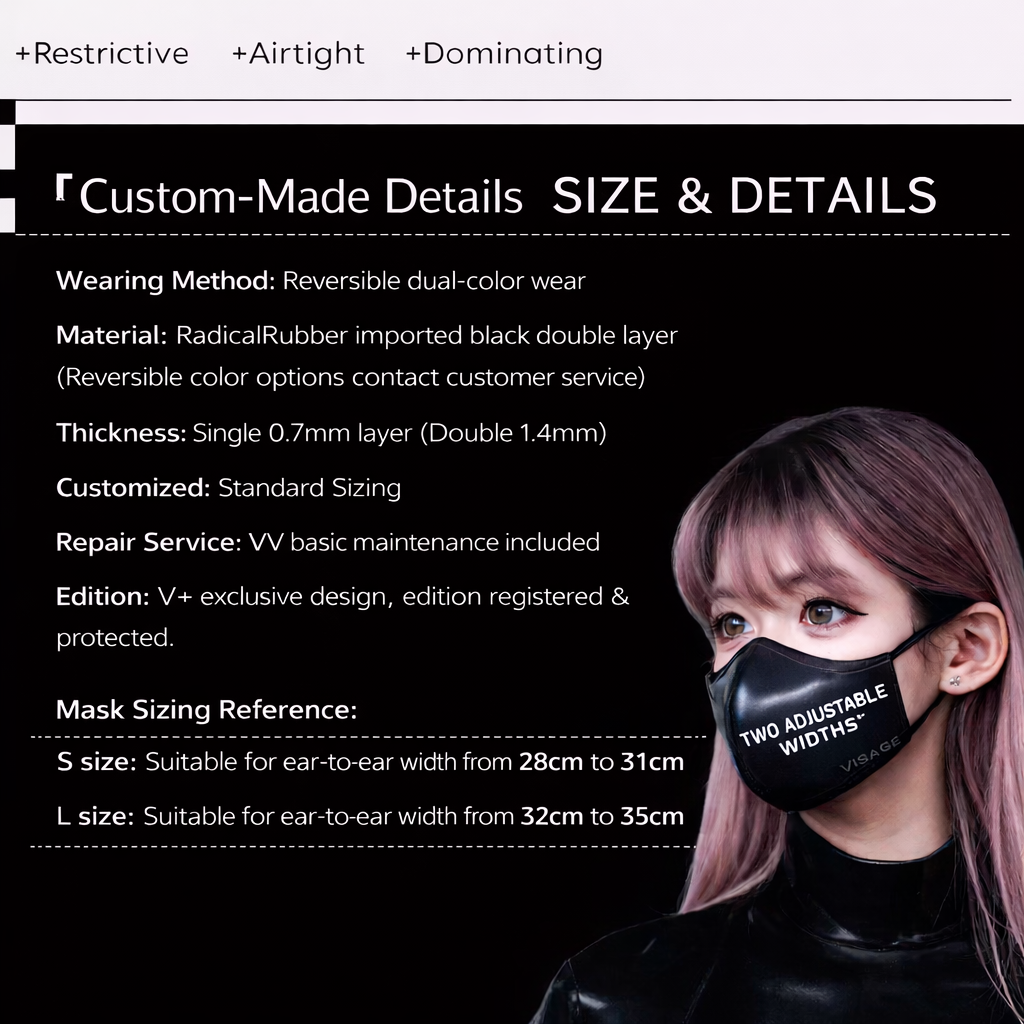The height and width of the screenshot is (1024, 1024).
Task: Click the Custom-Made Details heading
Action: pos(300,197)
